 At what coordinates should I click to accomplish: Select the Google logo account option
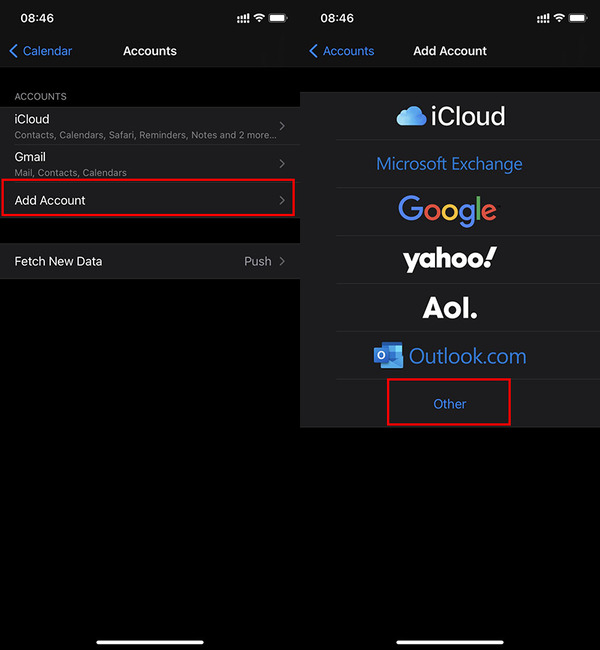[447, 210]
